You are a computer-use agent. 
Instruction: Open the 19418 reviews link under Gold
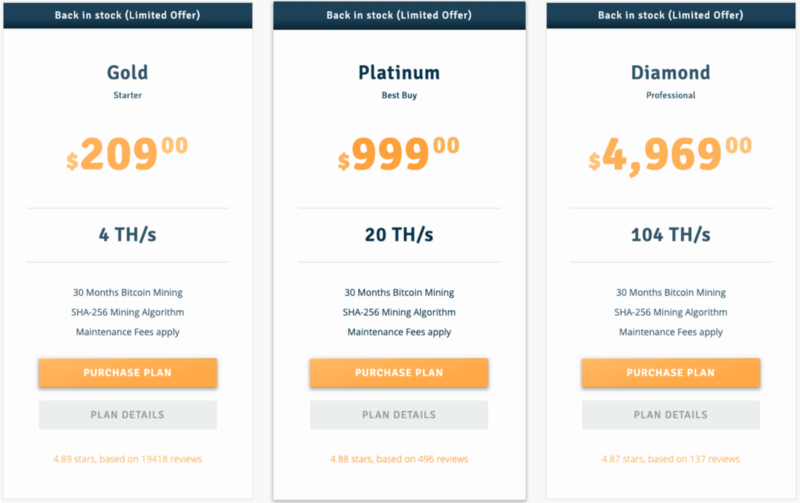pos(128,459)
